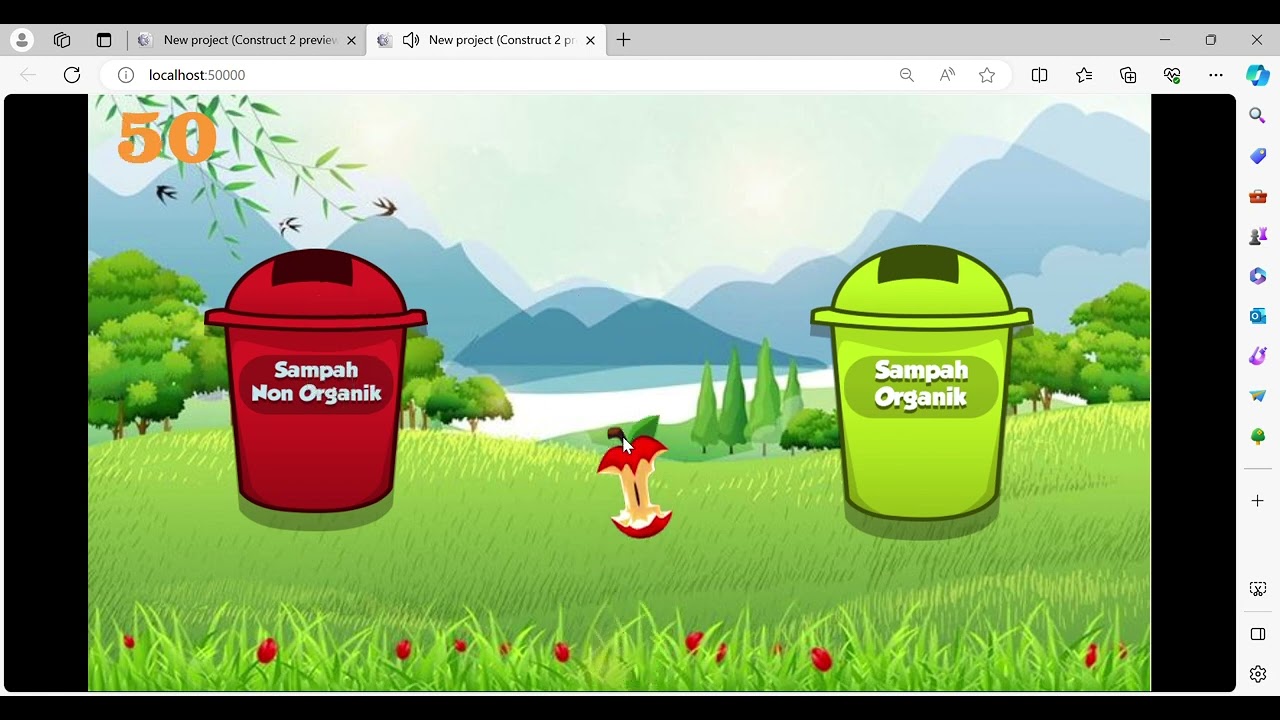Open the Workspaces icon in title bar
This screenshot has width=1280, height=720.
62,40
